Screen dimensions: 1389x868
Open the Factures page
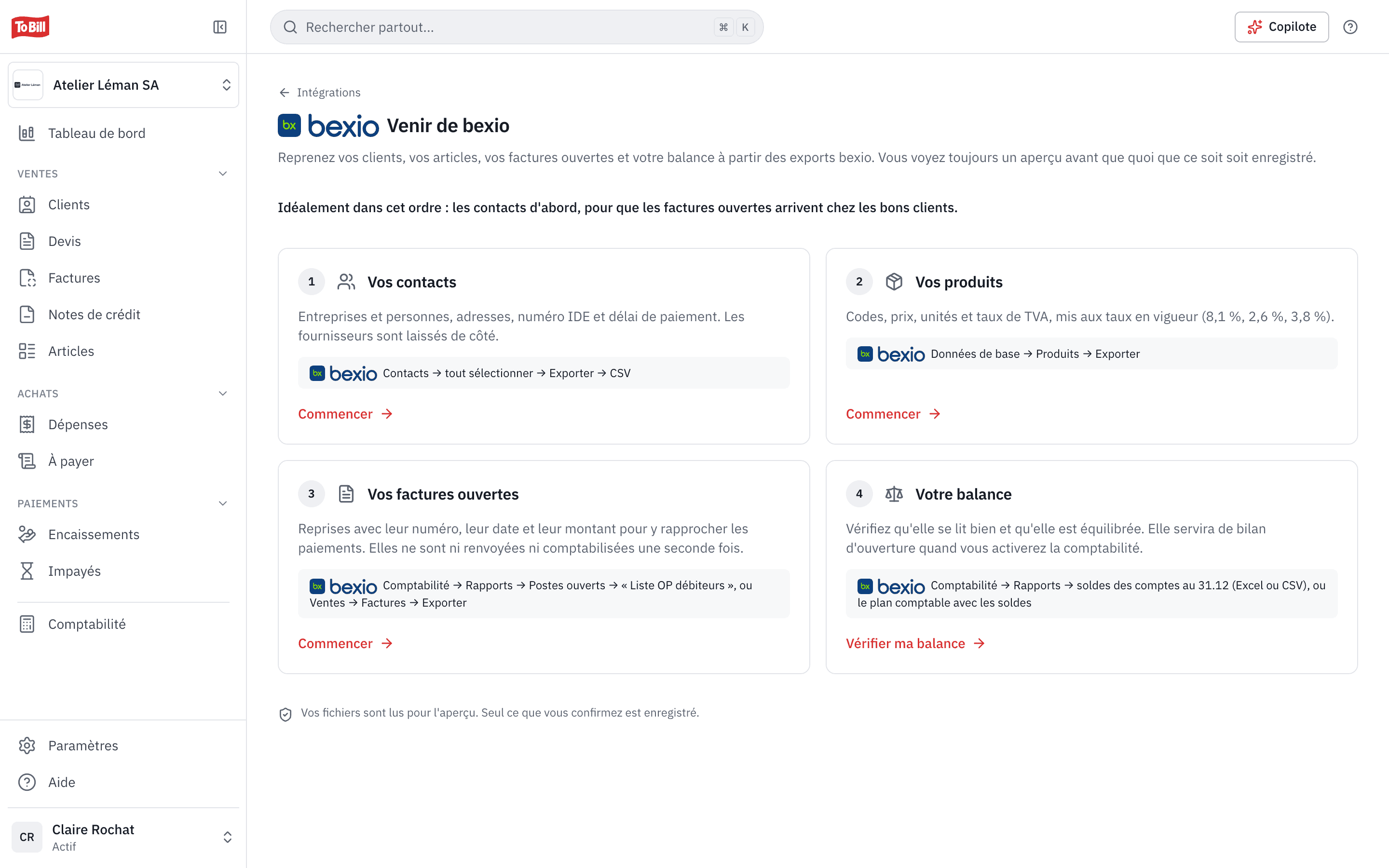(x=123, y=278)
